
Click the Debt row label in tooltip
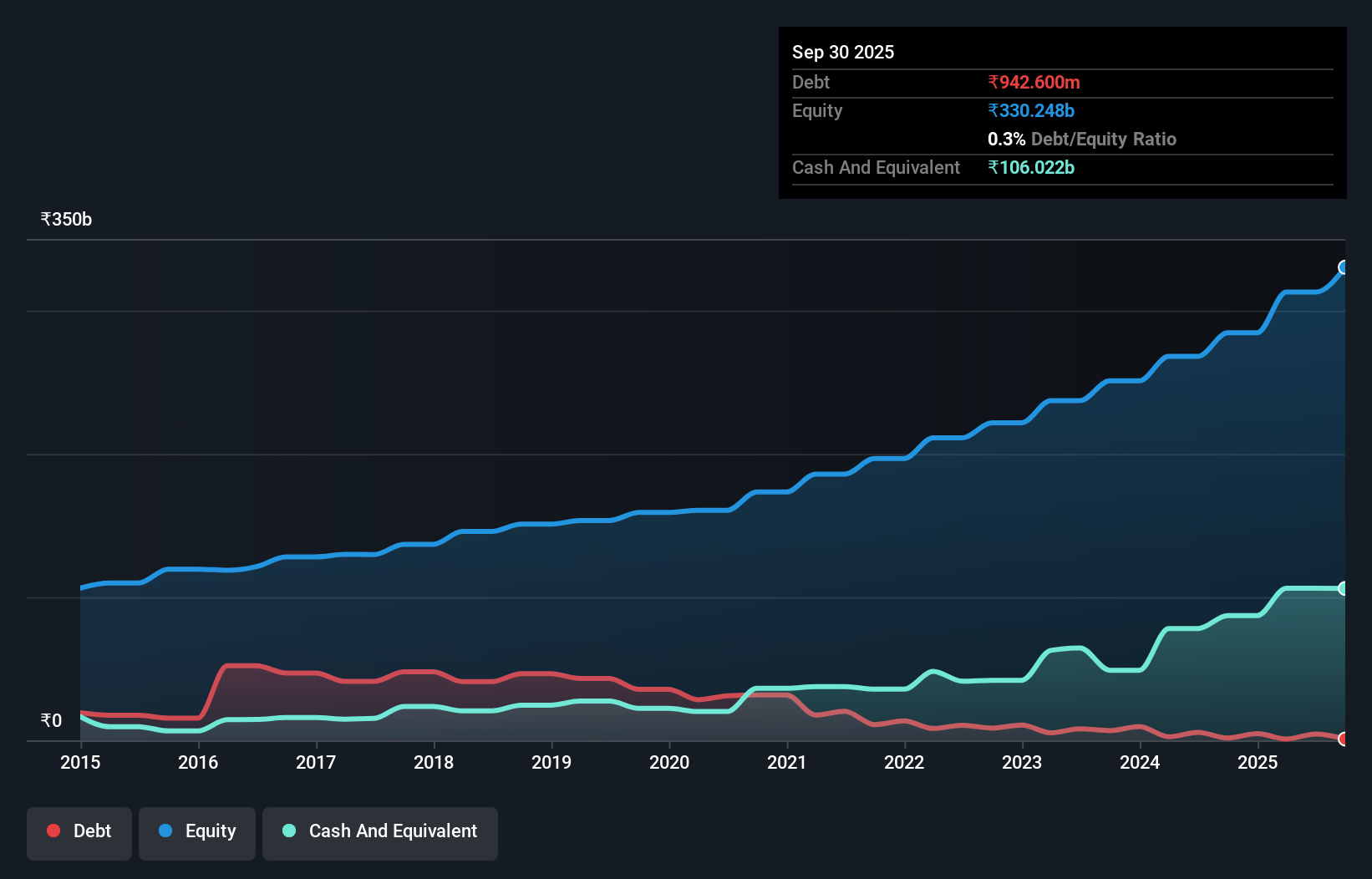click(x=810, y=82)
